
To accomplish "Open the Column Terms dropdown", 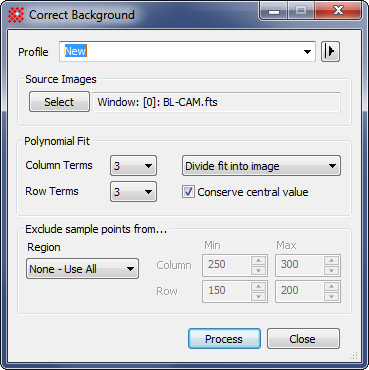I will 133,165.
